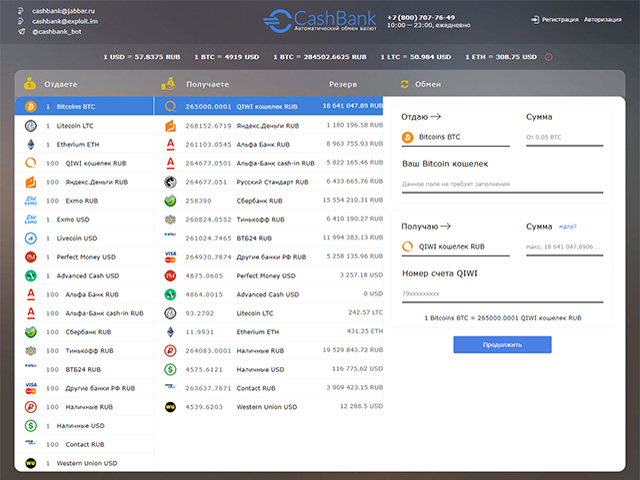
Task: Select Etherium ETH 11.9931 to receive
Action: point(269,332)
